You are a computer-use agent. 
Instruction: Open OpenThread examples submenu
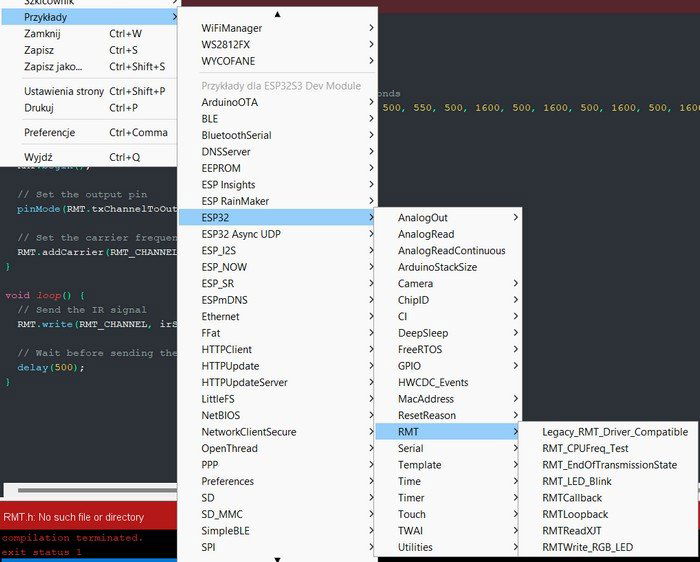pyautogui.click(x=277, y=449)
